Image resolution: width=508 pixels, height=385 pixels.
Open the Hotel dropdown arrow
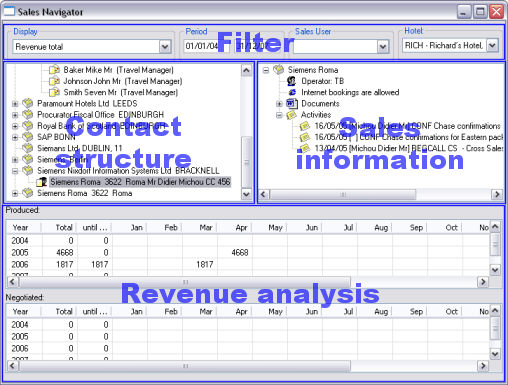(x=492, y=45)
